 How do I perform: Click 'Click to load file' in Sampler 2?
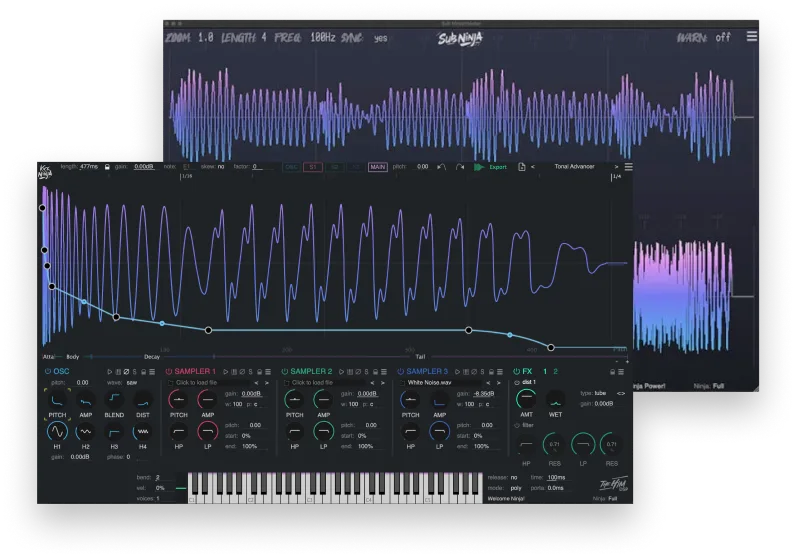[312, 383]
